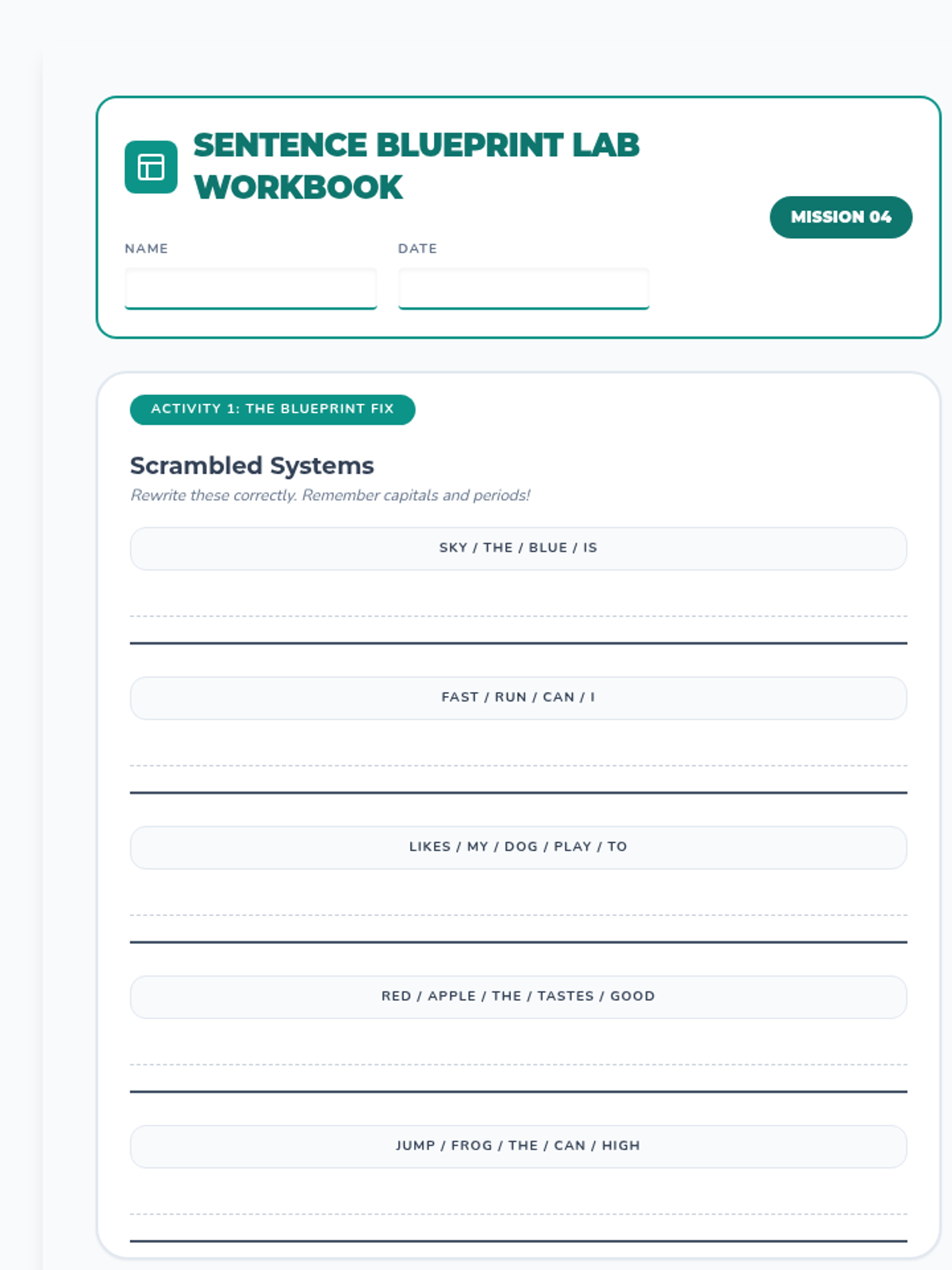Focus the Name input field
952x1270 pixels.
point(250,288)
